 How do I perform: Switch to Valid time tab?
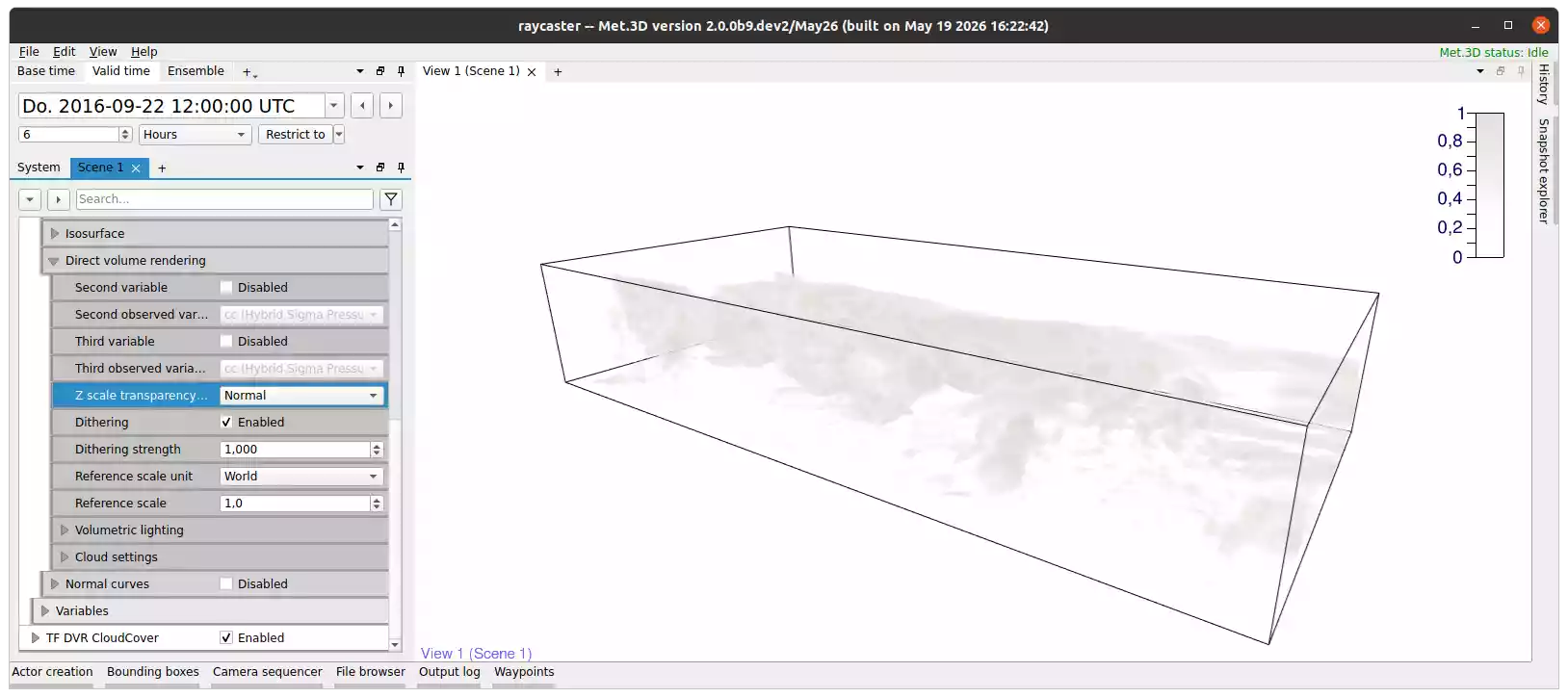coord(121,71)
